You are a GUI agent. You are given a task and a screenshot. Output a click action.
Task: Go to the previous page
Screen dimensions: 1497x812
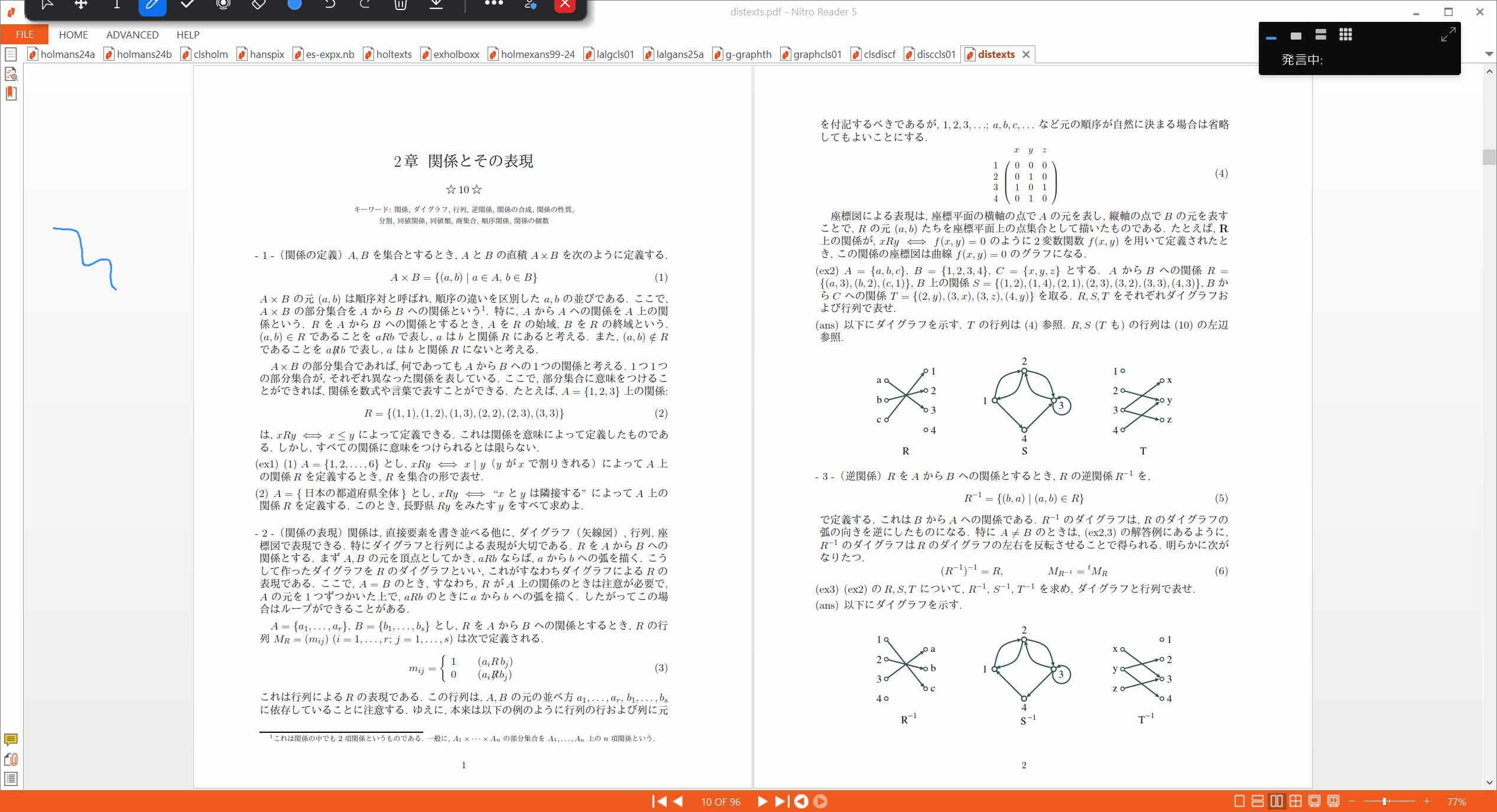click(678, 801)
